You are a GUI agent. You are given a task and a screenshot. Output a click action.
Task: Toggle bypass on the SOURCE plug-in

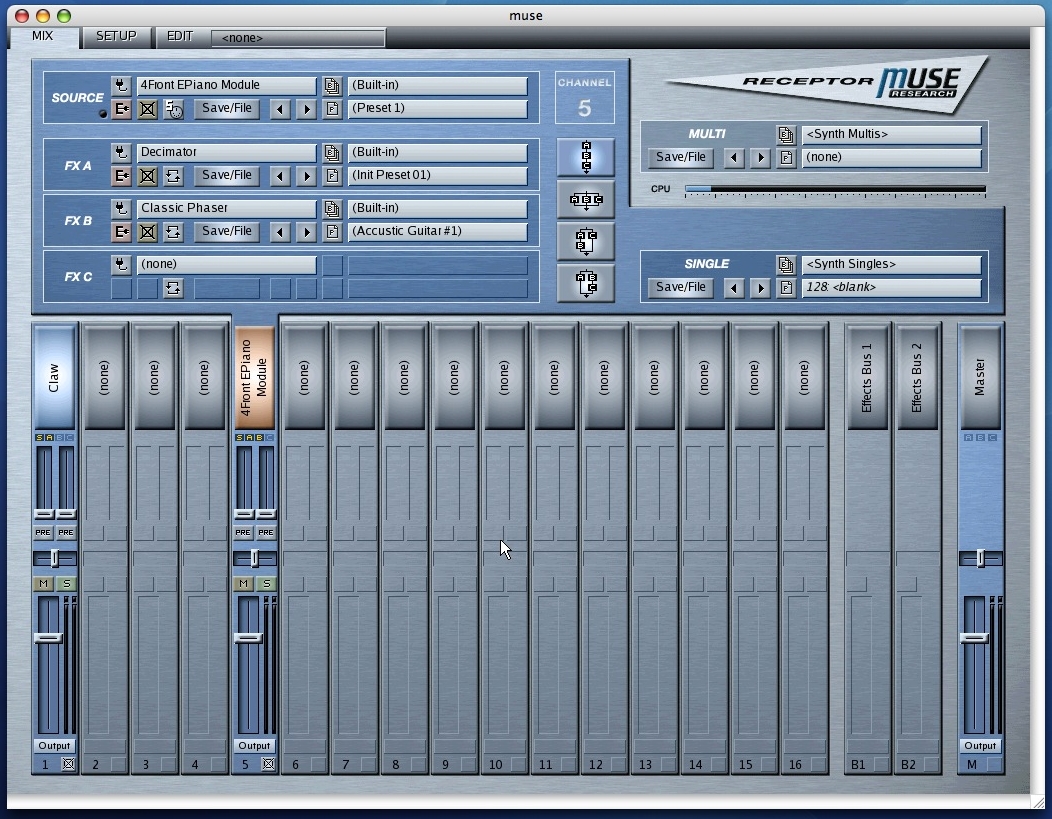click(x=147, y=109)
